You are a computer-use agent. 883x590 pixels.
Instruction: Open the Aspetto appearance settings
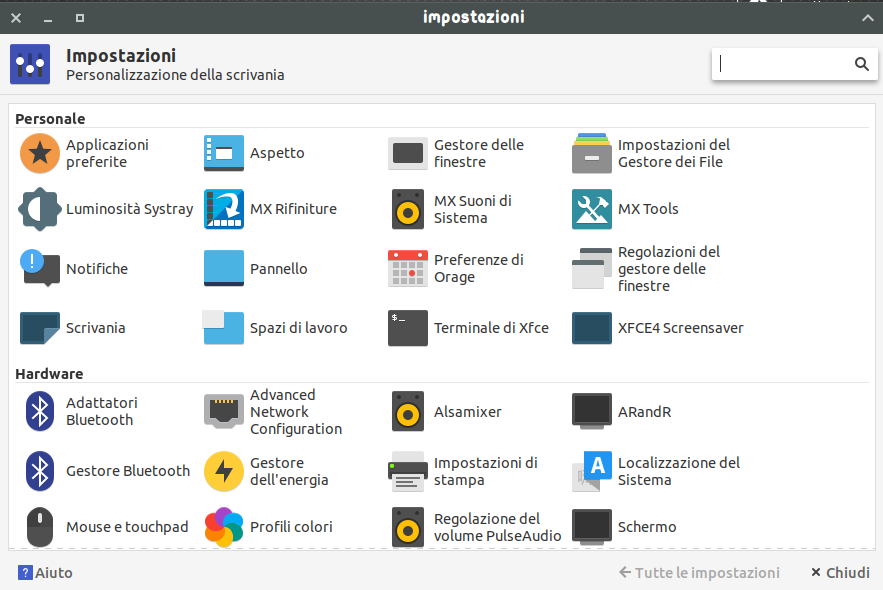pos(255,153)
